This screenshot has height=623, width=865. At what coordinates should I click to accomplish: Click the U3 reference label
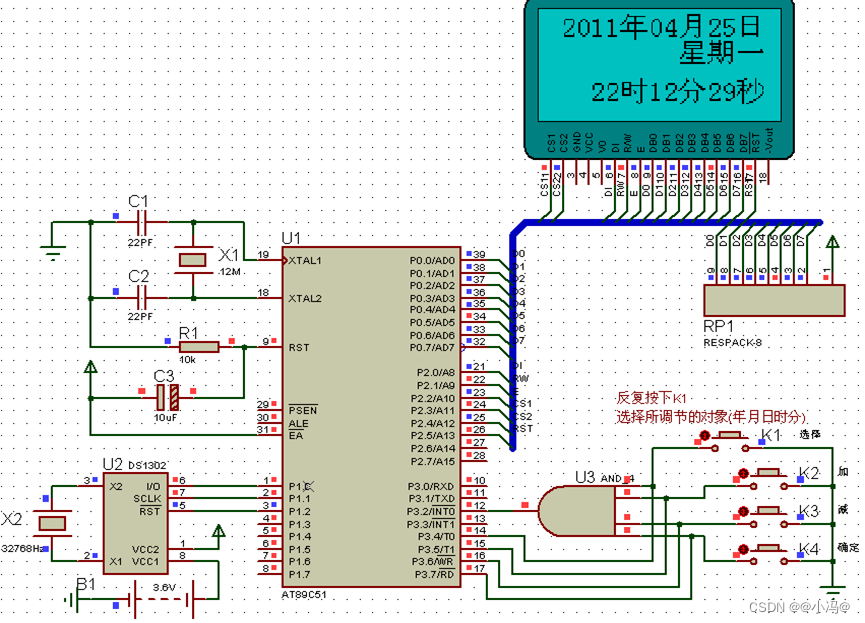point(585,477)
